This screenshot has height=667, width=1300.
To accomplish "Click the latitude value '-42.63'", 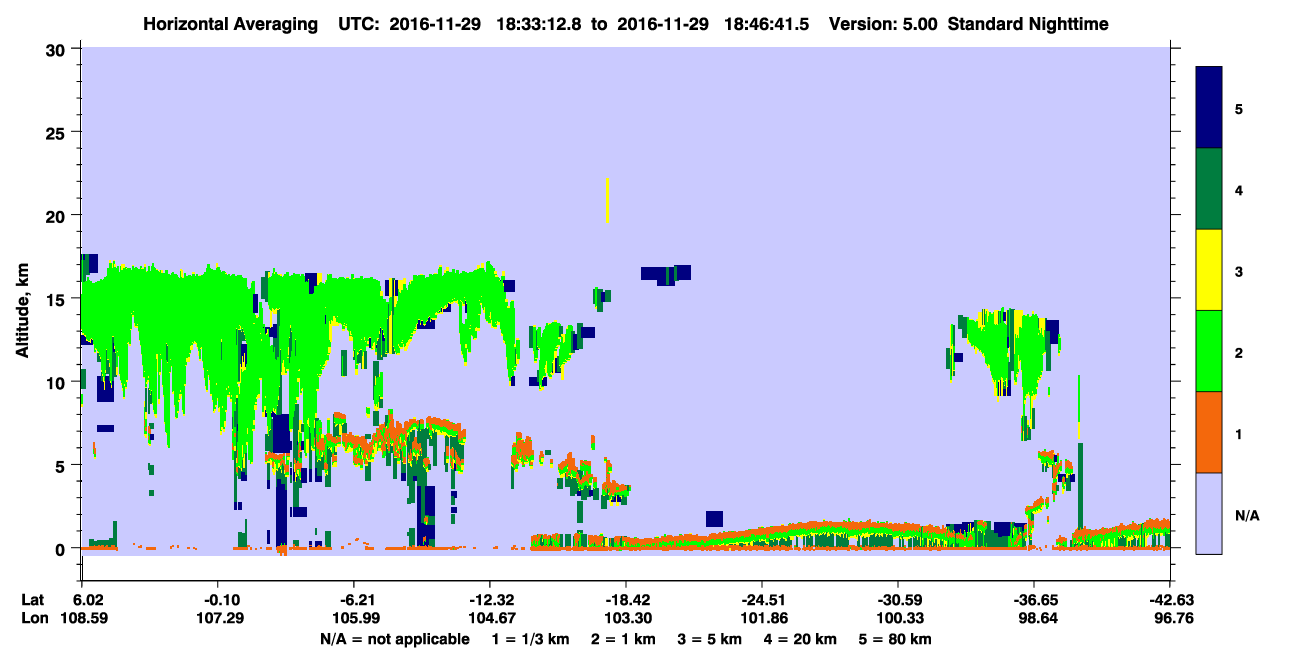I will click(1170, 599).
